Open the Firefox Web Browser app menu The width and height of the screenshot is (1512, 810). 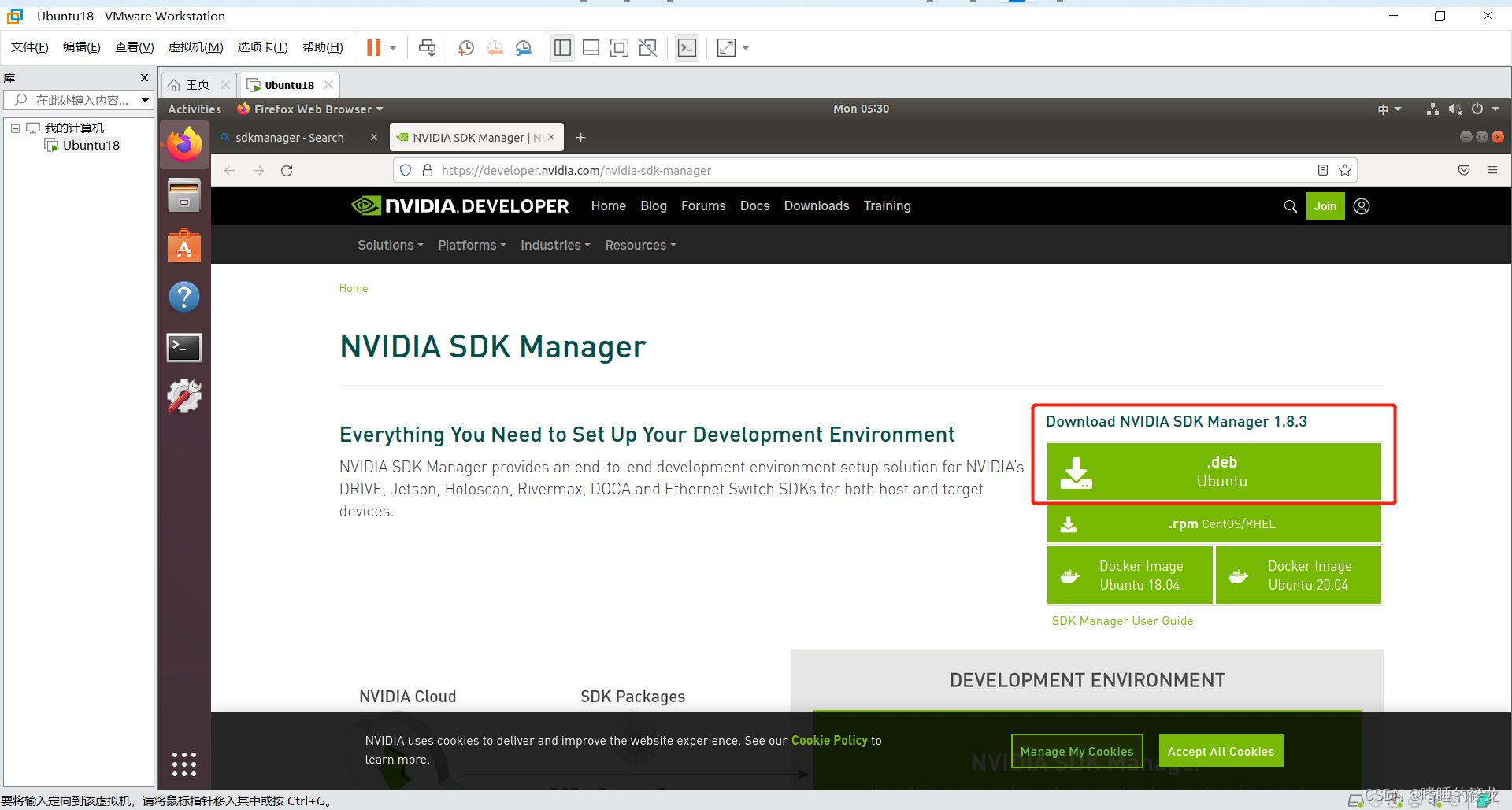[311, 109]
